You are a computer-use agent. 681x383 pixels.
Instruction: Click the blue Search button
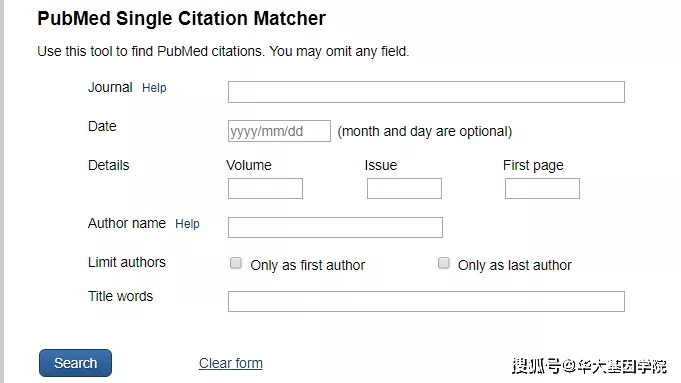(x=76, y=363)
